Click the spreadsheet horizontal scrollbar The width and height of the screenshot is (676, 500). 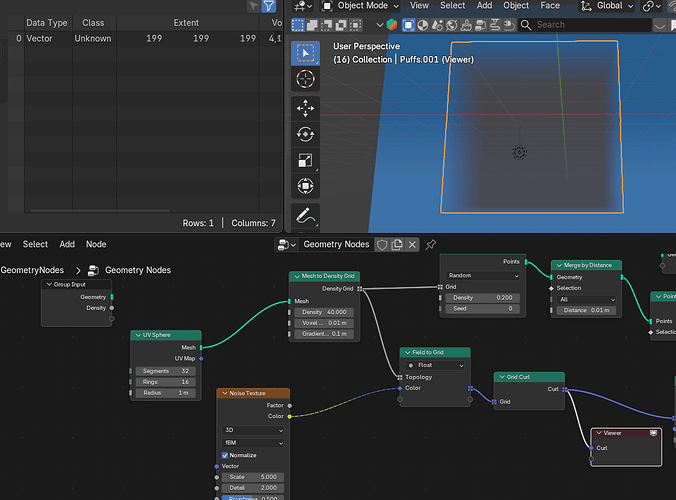point(100,211)
